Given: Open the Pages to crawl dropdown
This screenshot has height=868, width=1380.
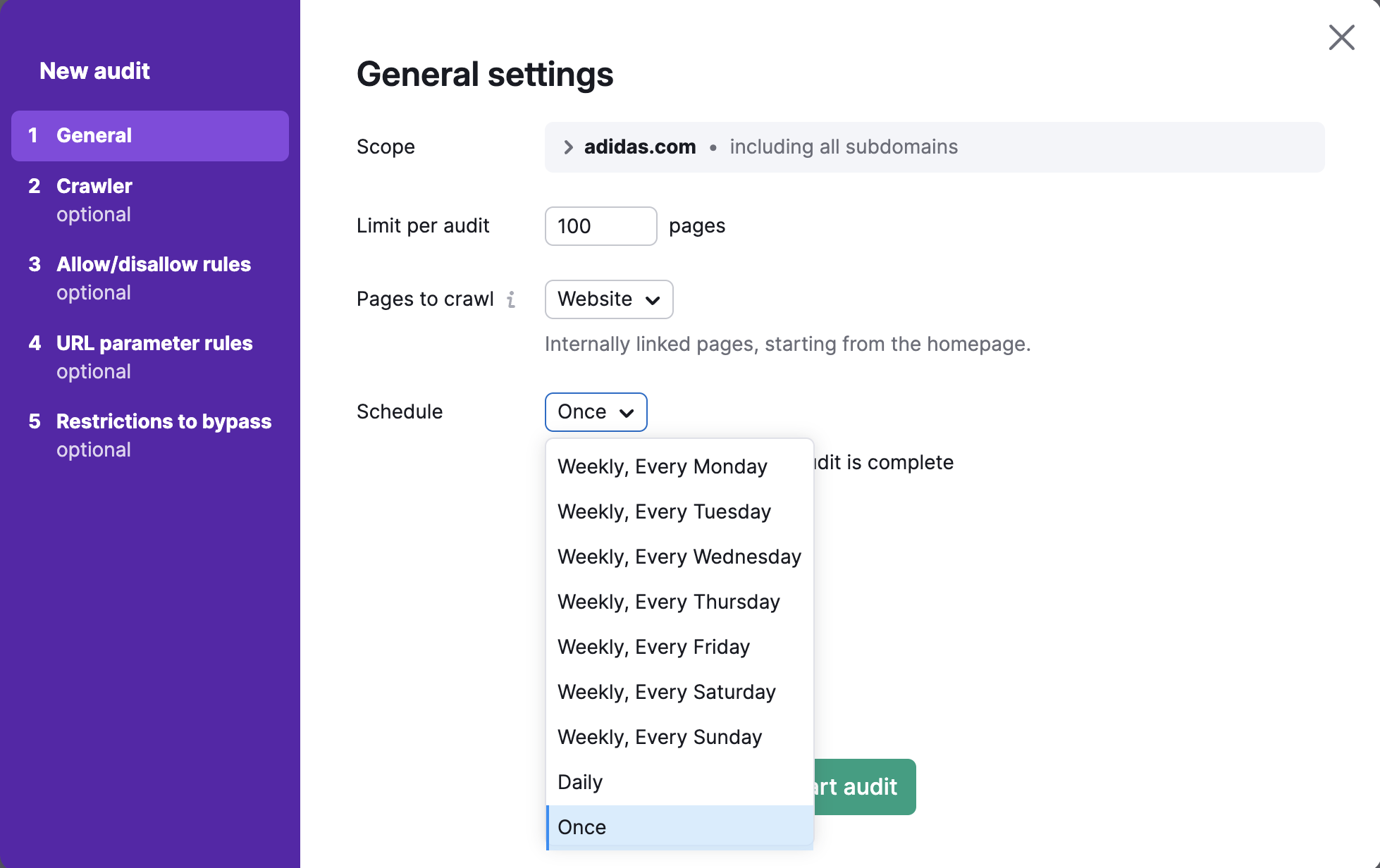Looking at the screenshot, I should pyautogui.click(x=608, y=299).
